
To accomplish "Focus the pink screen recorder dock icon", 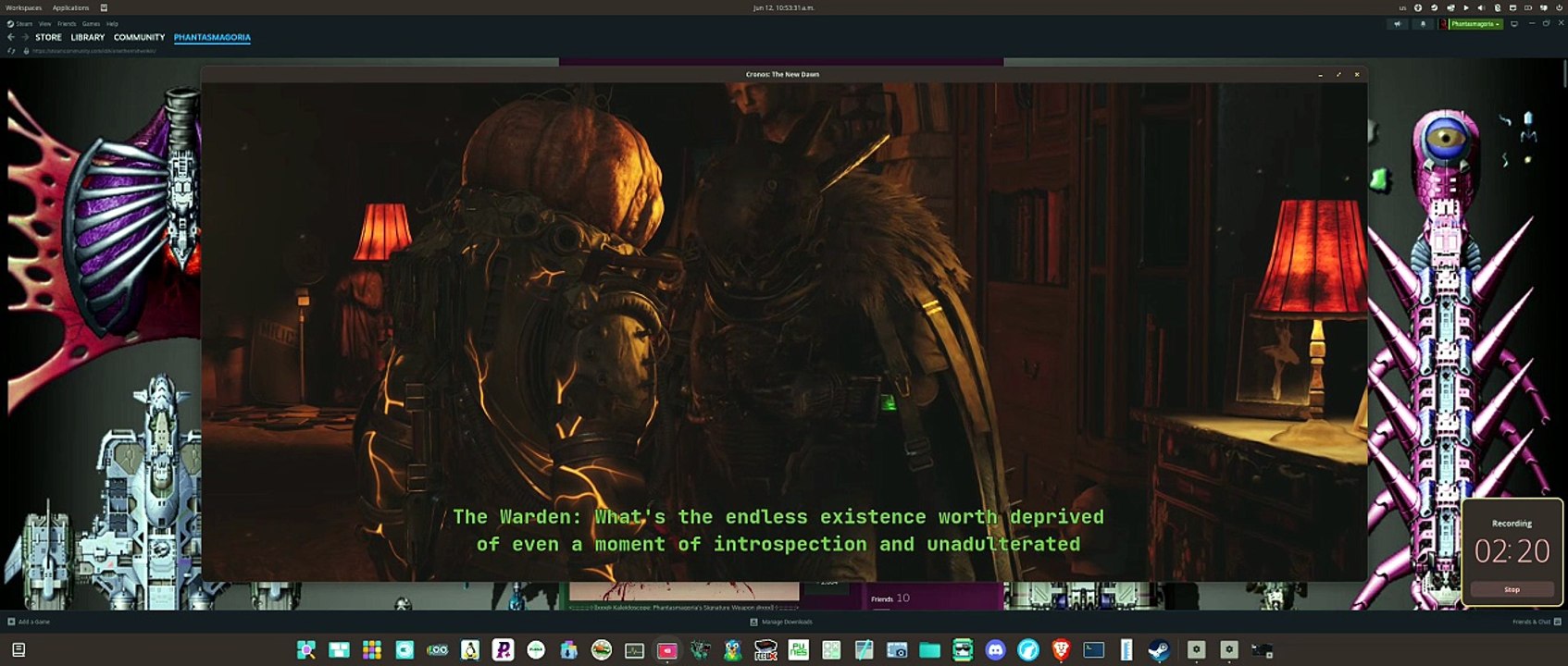I will coord(666,650).
